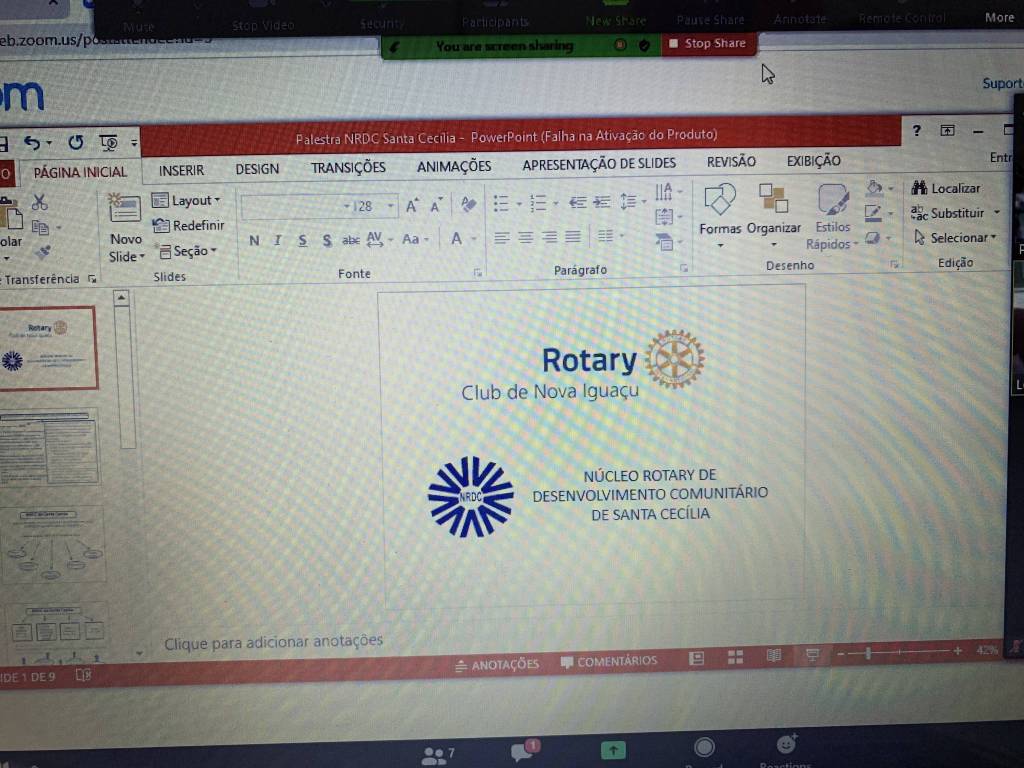
Task: Open reading view from status bar
Action: click(x=773, y=656)
